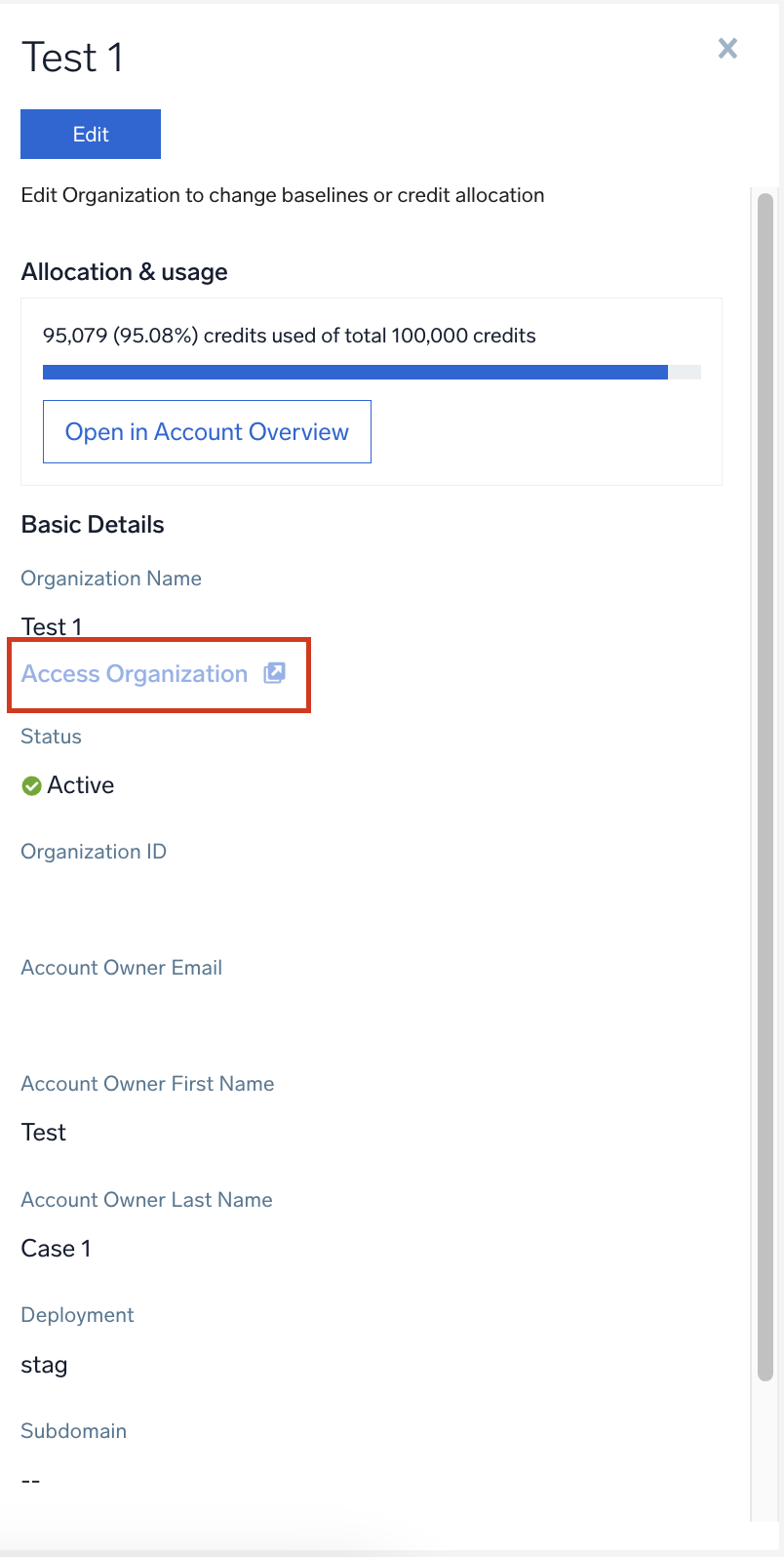The image size is (784, 1557).
Task: Click the Organization Name label
Action: tap(111, 579)
